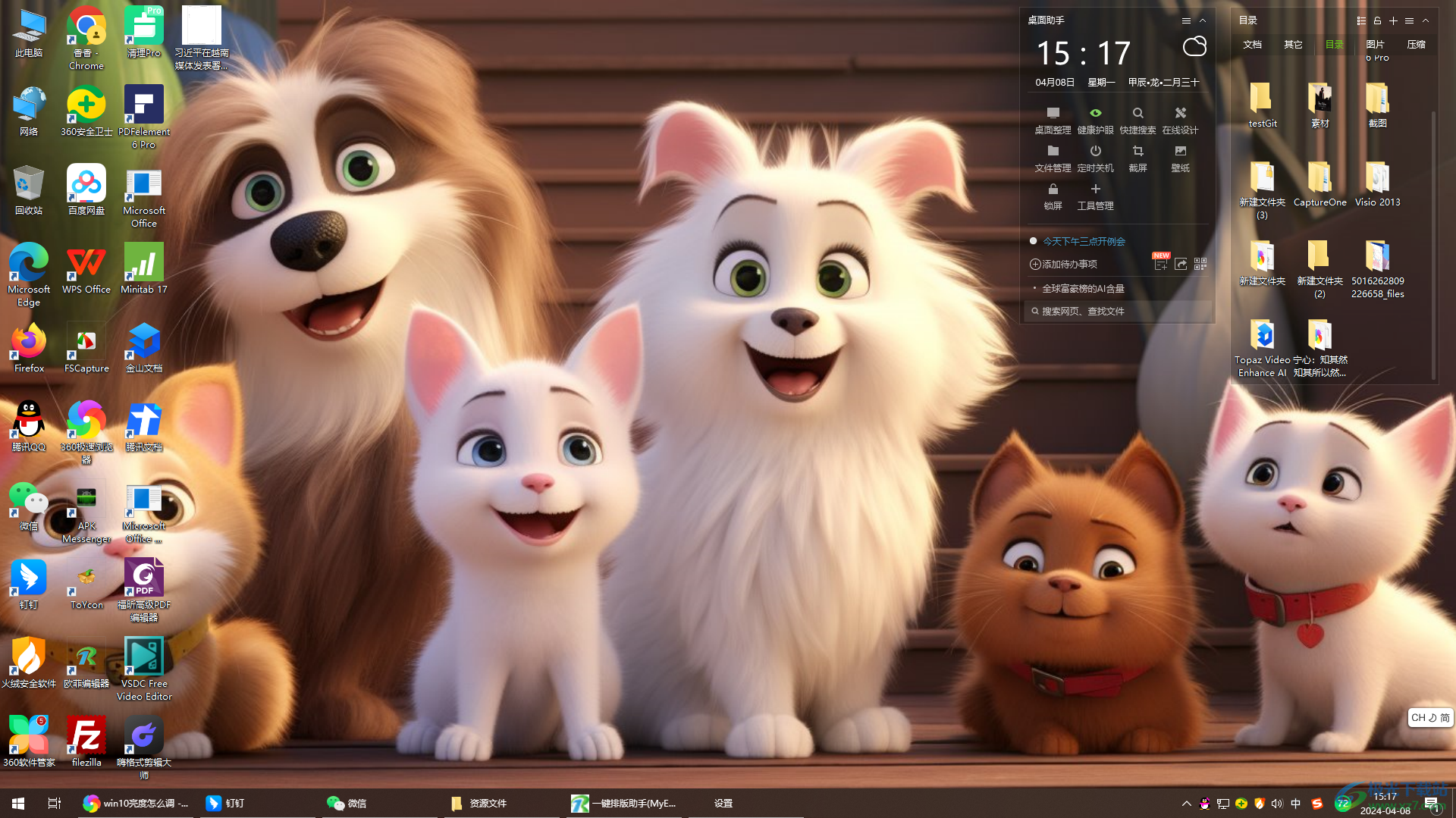Select the 百度网盘 desktop icon

tap(86, 190)
